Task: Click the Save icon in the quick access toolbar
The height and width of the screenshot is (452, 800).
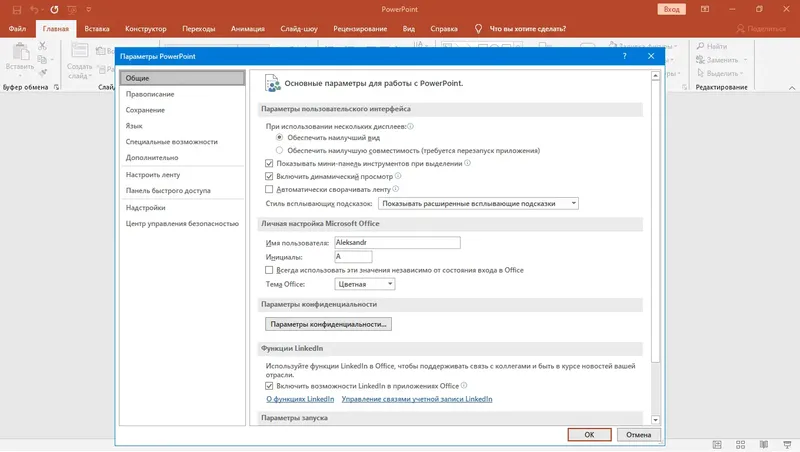Action: click(17, 9)
